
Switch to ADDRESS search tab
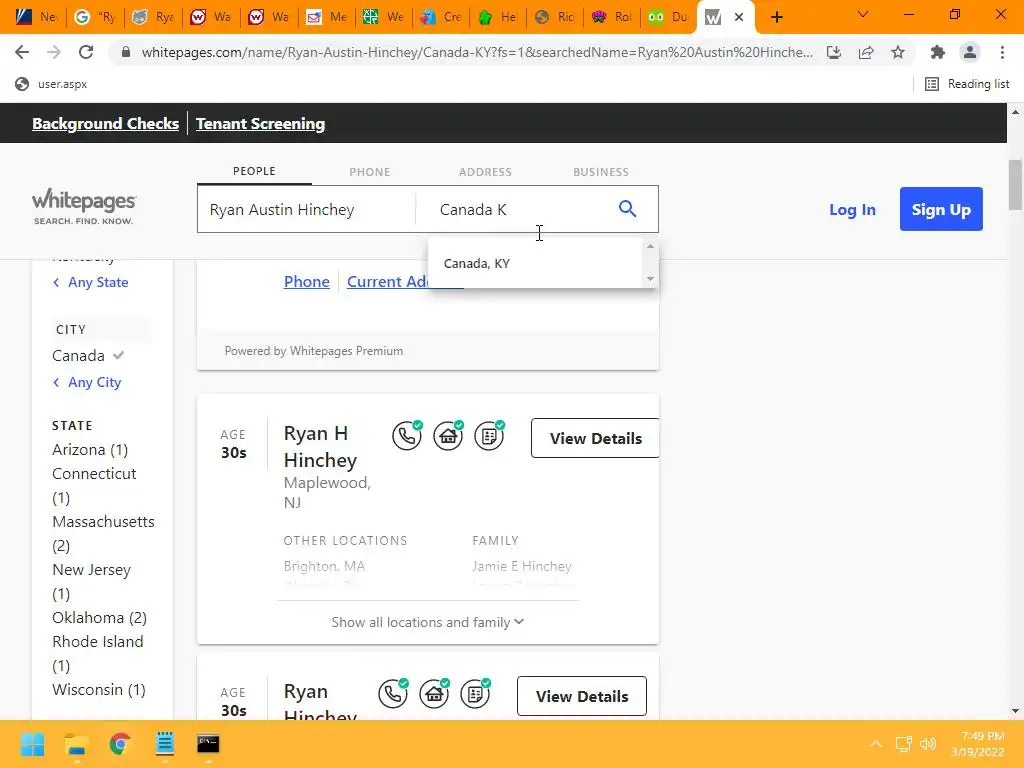[485, 172]
